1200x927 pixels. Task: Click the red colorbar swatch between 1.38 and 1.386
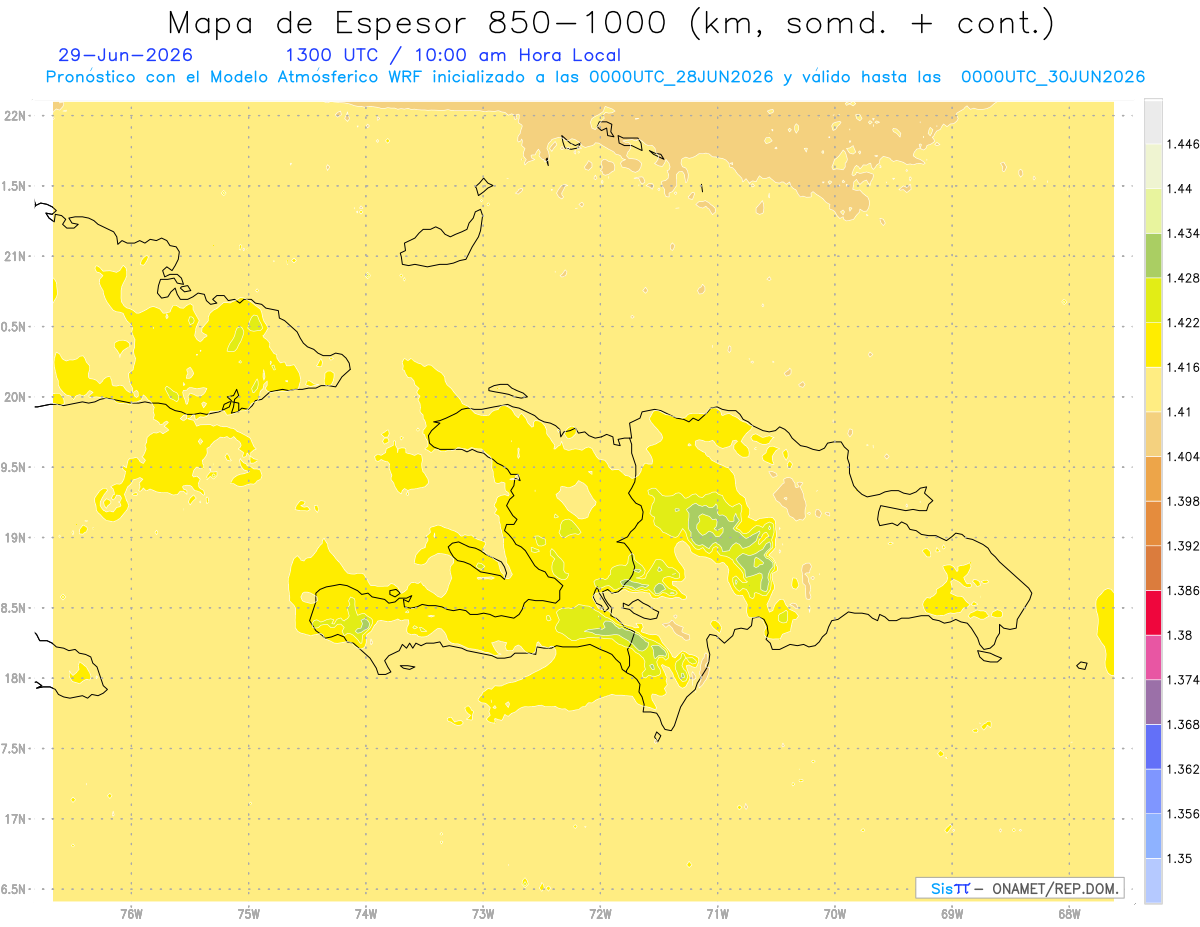(1153, 613)
